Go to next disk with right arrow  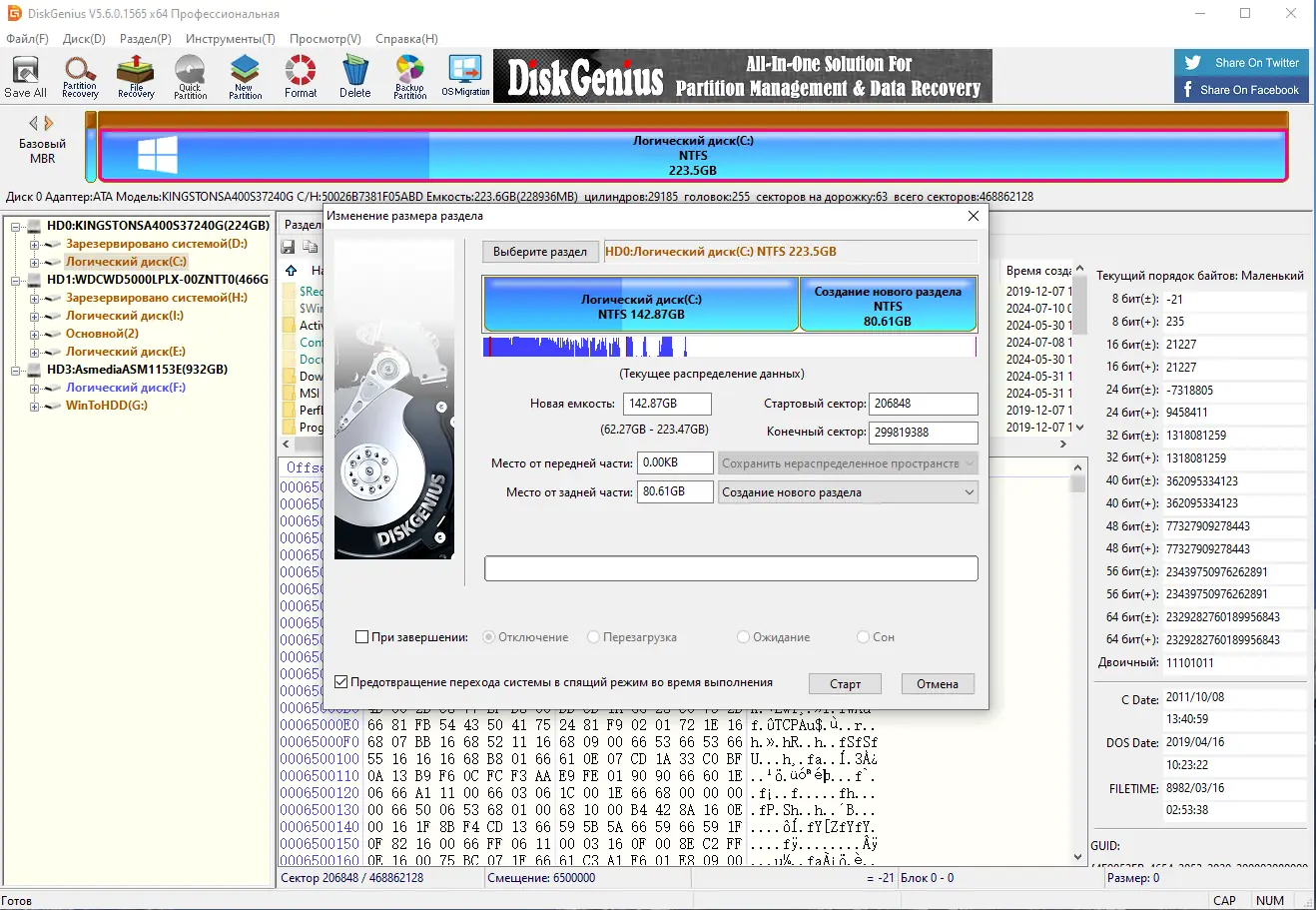point(47,123)
